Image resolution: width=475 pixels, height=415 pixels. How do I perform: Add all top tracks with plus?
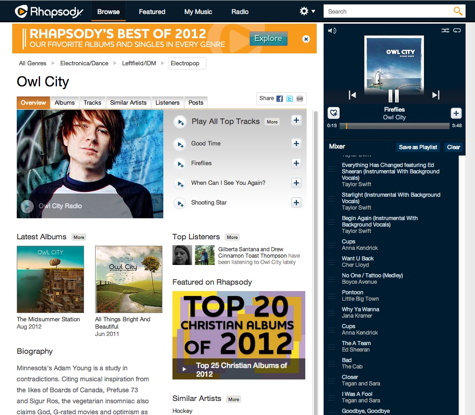click(296, 120)
